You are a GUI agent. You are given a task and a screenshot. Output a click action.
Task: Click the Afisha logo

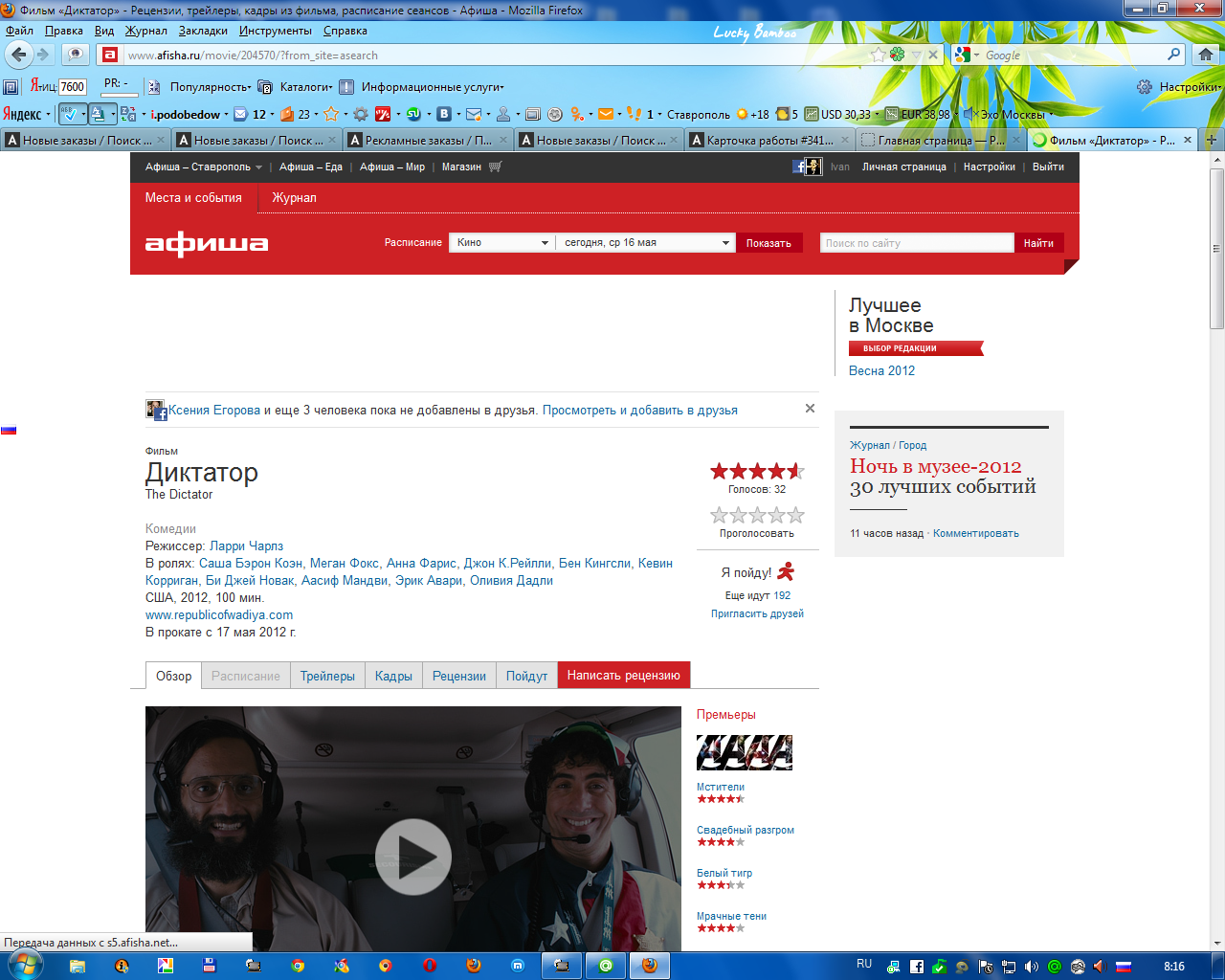point(207,244)
